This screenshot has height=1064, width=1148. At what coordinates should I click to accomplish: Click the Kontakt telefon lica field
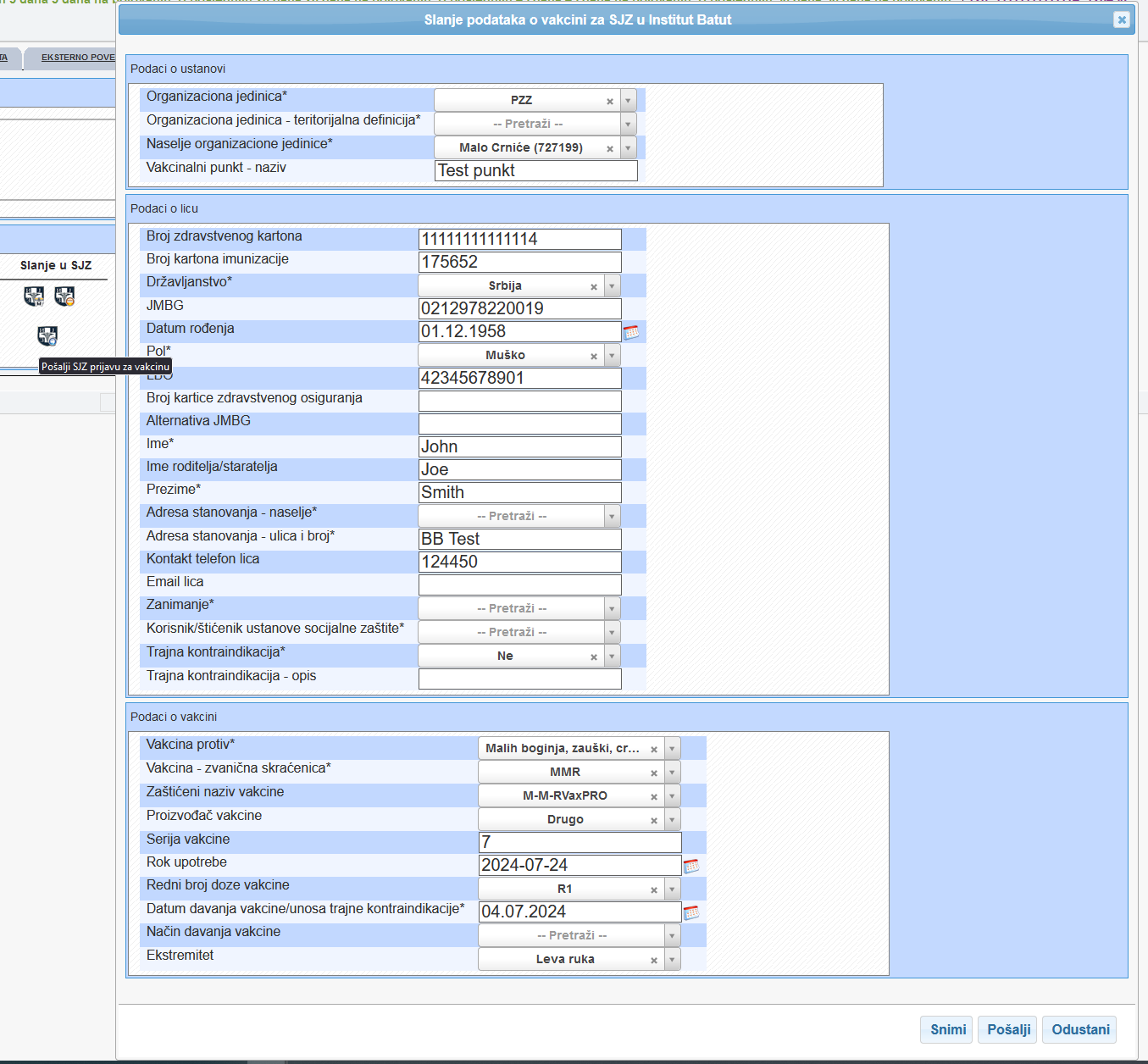tap(520, 562)
